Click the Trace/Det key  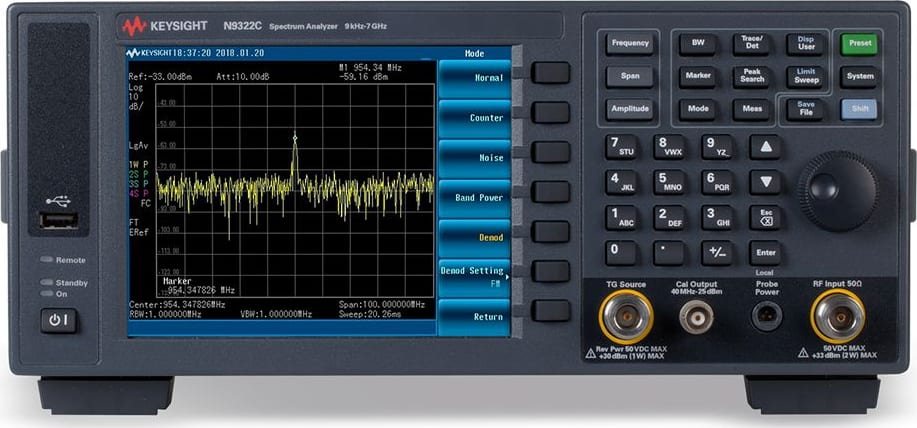[751, 44]
